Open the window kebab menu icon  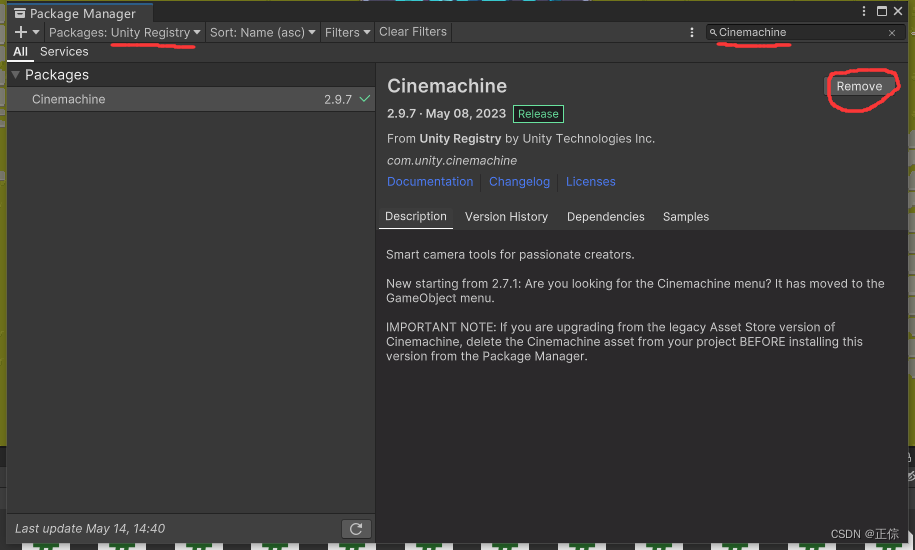[864, 11]
